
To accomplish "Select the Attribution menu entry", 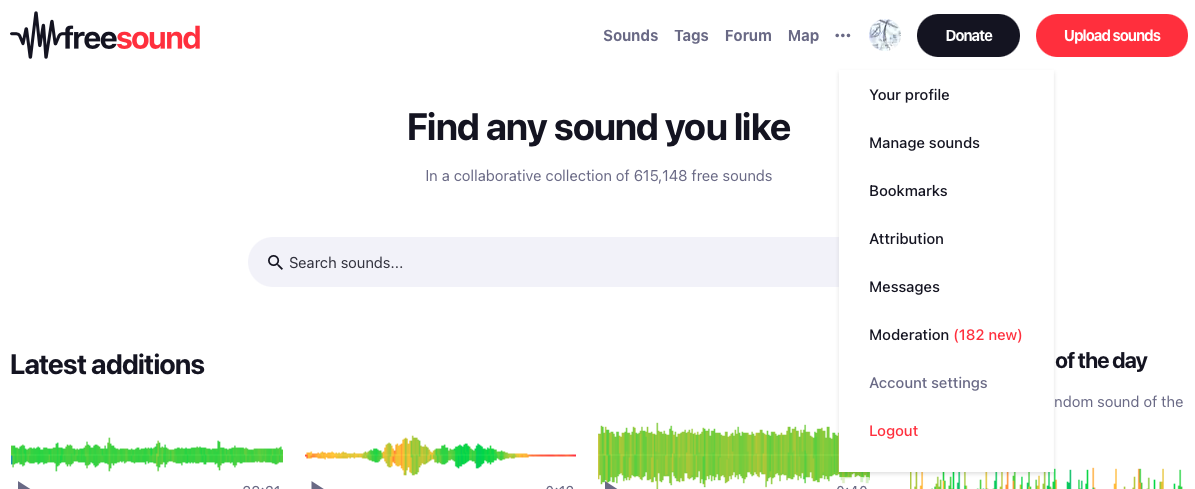I will click(x=906, y=239).
